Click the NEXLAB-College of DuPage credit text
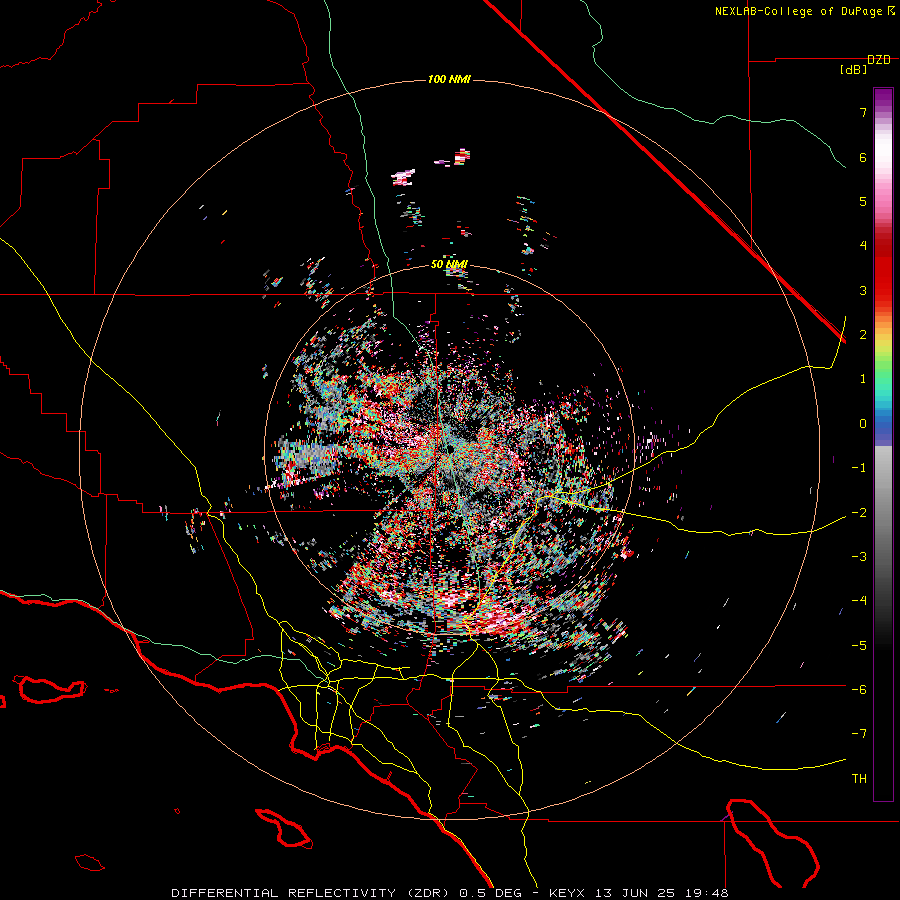900x900 pixels. pyautogui.click(x=798, y=11)
